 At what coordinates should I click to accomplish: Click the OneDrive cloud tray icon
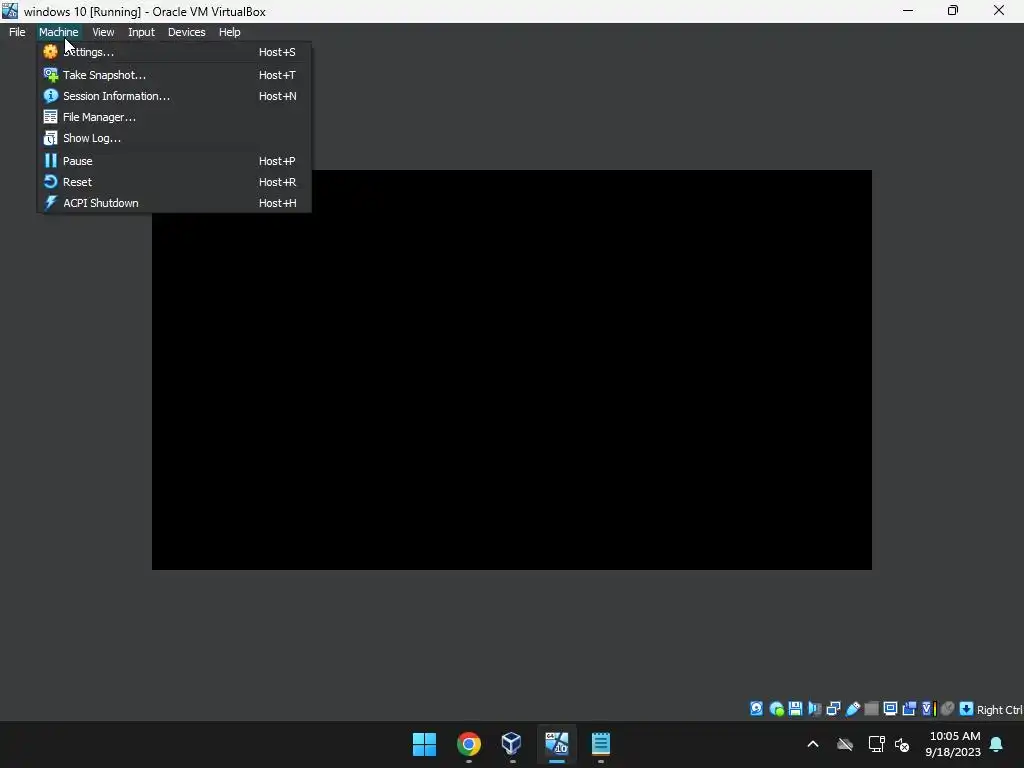click(845, 744)
